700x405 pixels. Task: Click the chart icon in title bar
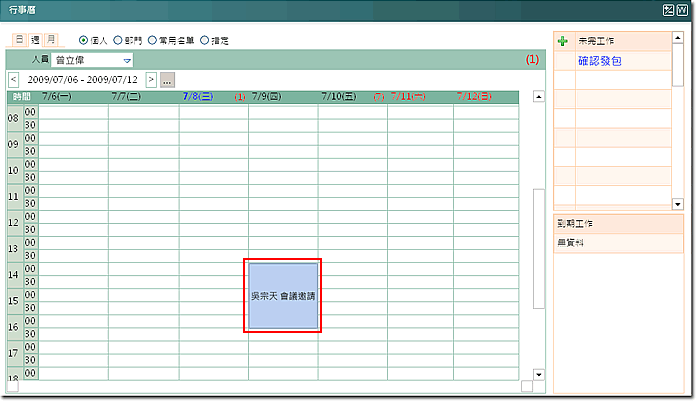click(x=669, y=9)
